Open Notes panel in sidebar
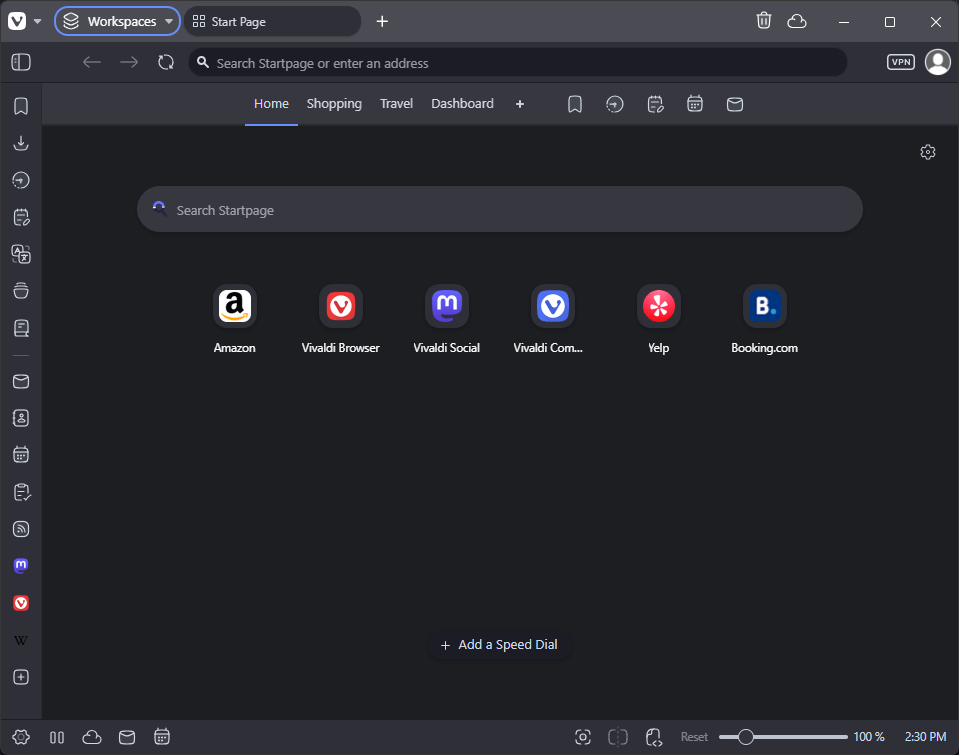The image size is (959, 755). (21, 217)
